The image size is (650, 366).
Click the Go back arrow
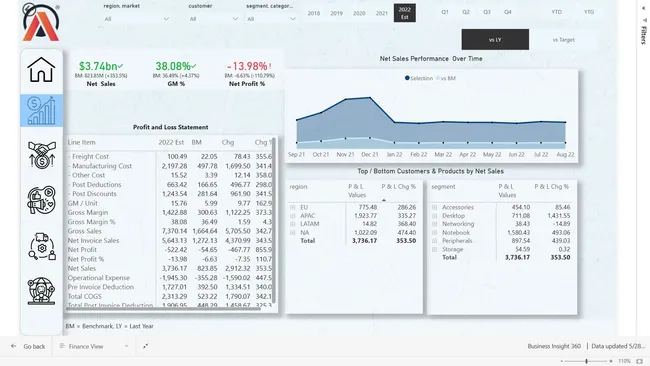[14, 346]
